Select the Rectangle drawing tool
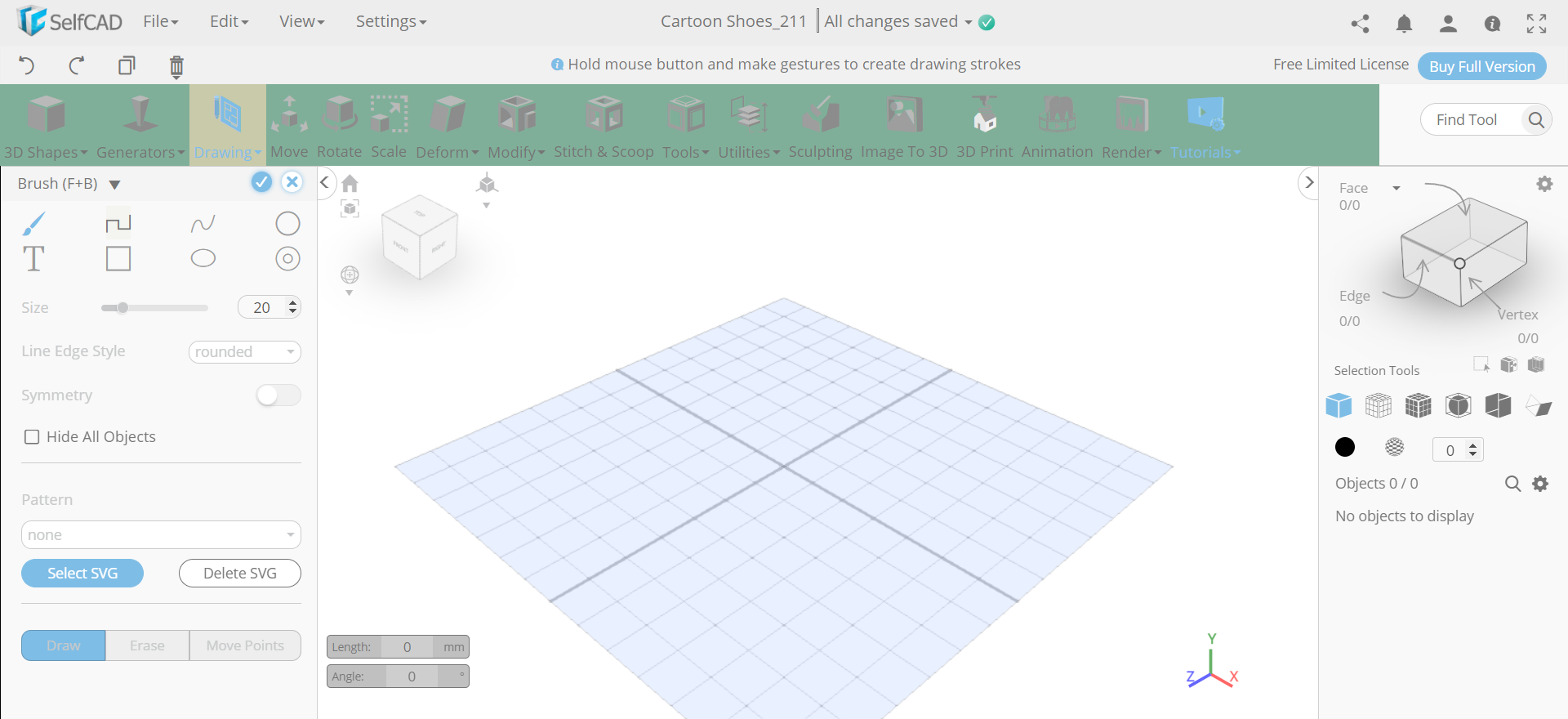The height and width of the screenshot is (719, 1568). click(118, 259)
